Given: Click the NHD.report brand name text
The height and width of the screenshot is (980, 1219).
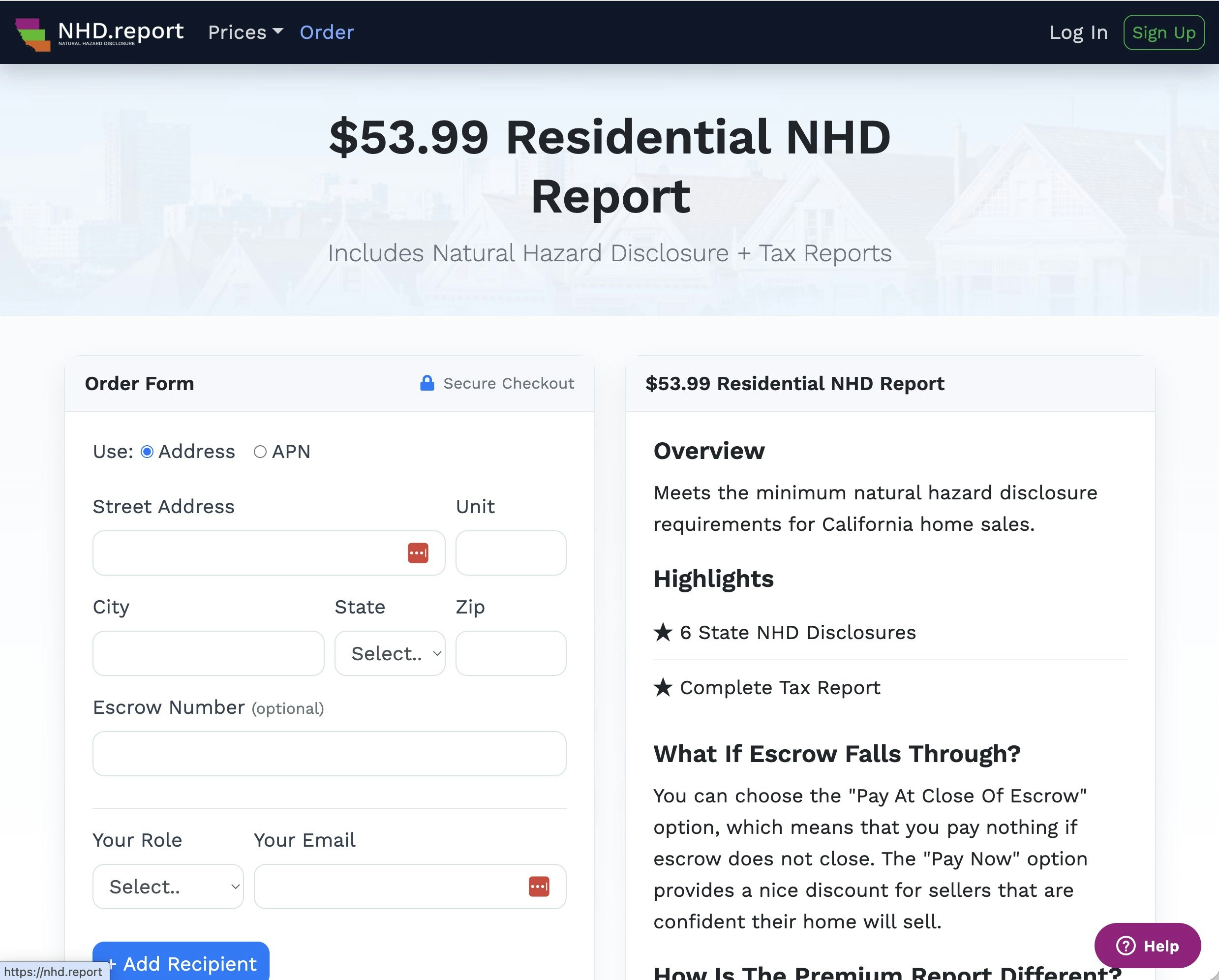Looking at the screenshot, I should coord(121,31).
